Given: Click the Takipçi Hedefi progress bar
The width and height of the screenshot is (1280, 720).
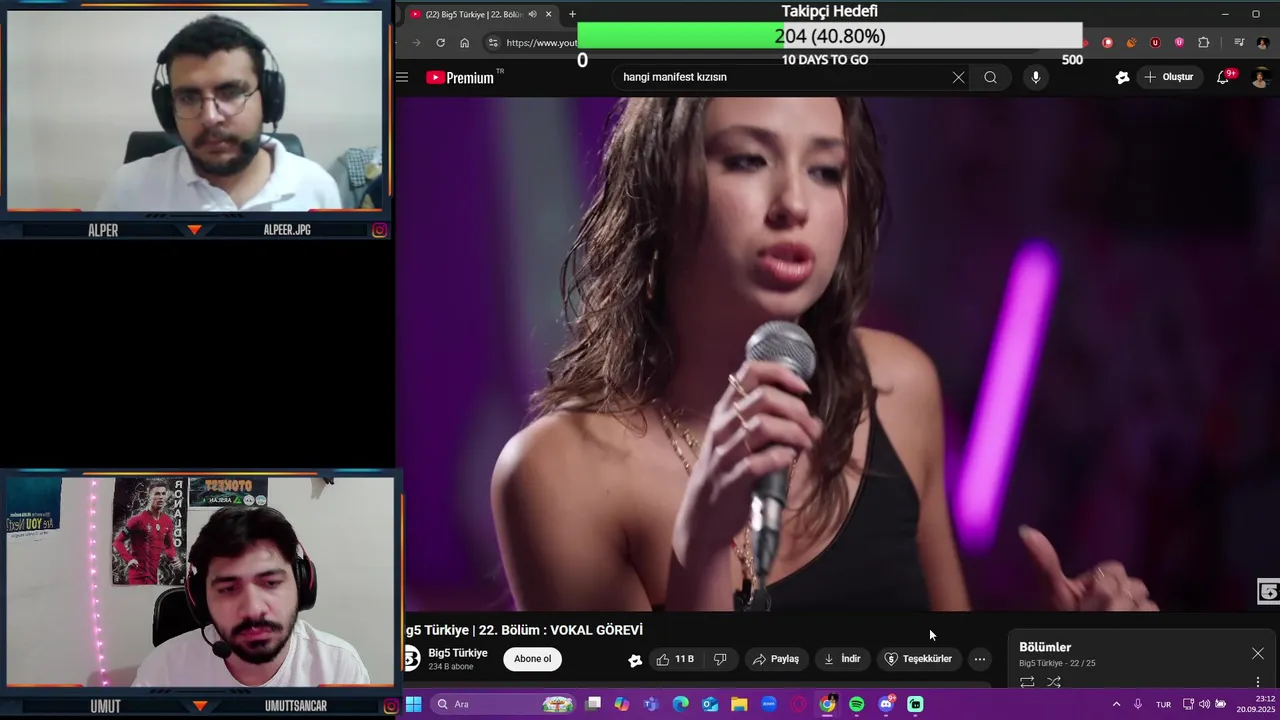Looking at the screenshot, I should pyautogui.click(x=830, y=36).
